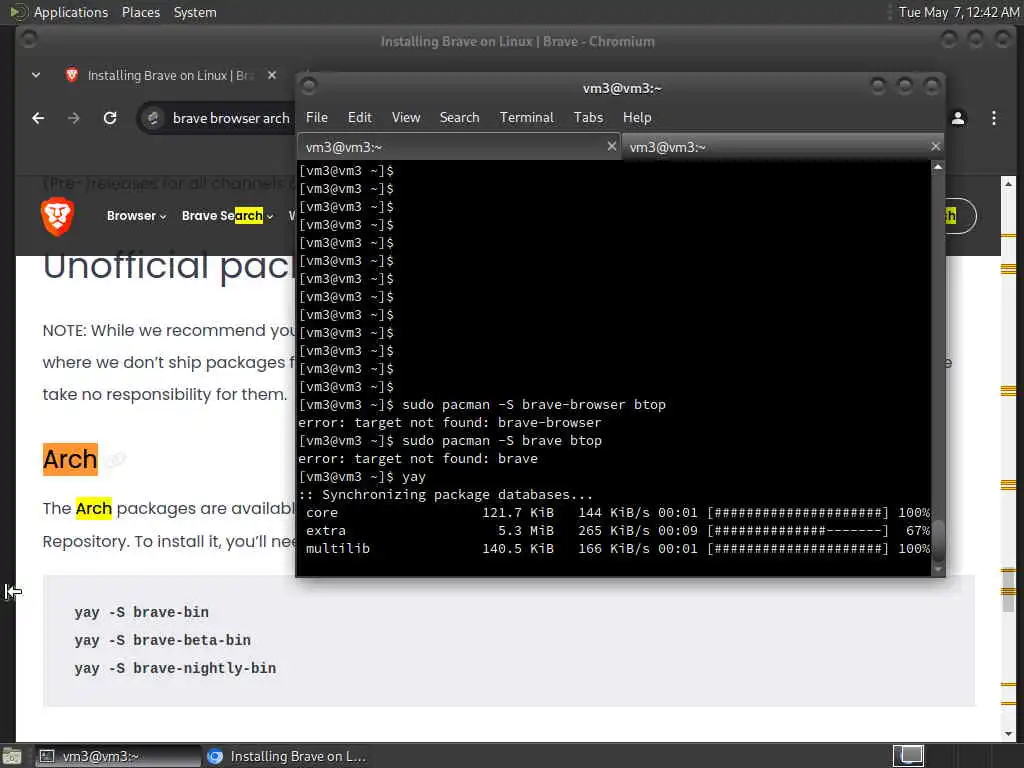Click the anchor link icon beside Arch heading

tap(116, 460)
